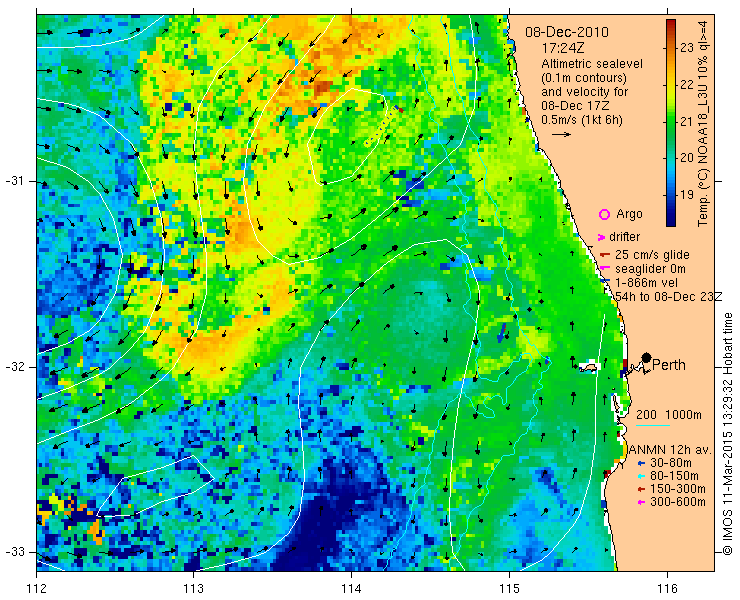Viewport: 740px width, 600px height.
Task: Click the '200 1000m' isobath label
Action: tap(669, 415)
